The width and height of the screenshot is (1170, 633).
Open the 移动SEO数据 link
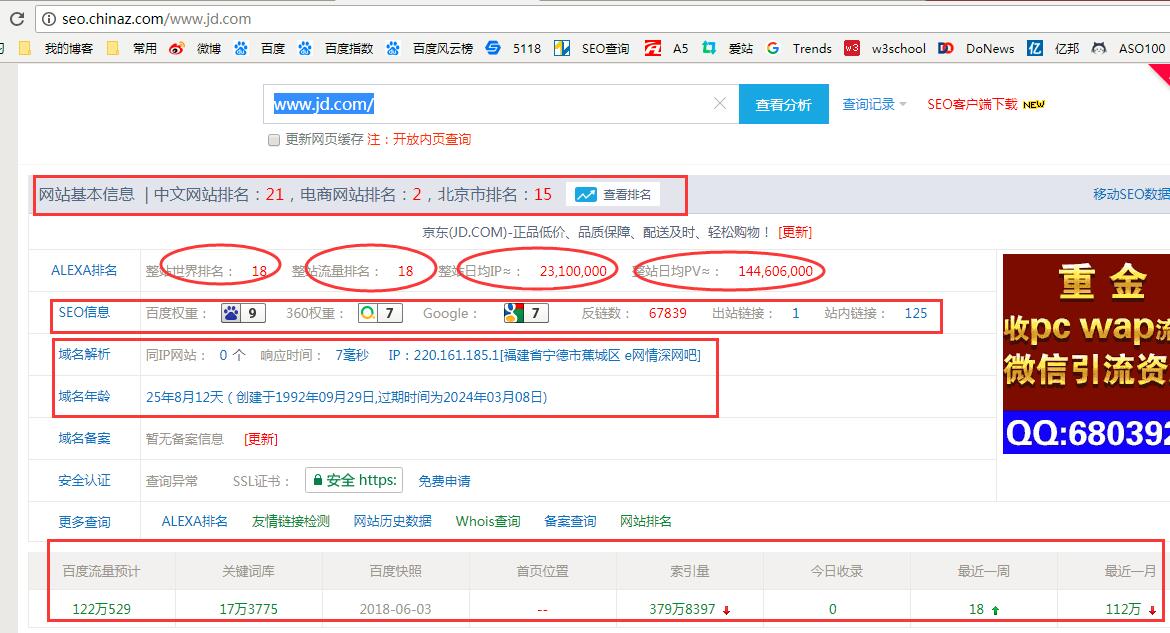coord(1132,194)
